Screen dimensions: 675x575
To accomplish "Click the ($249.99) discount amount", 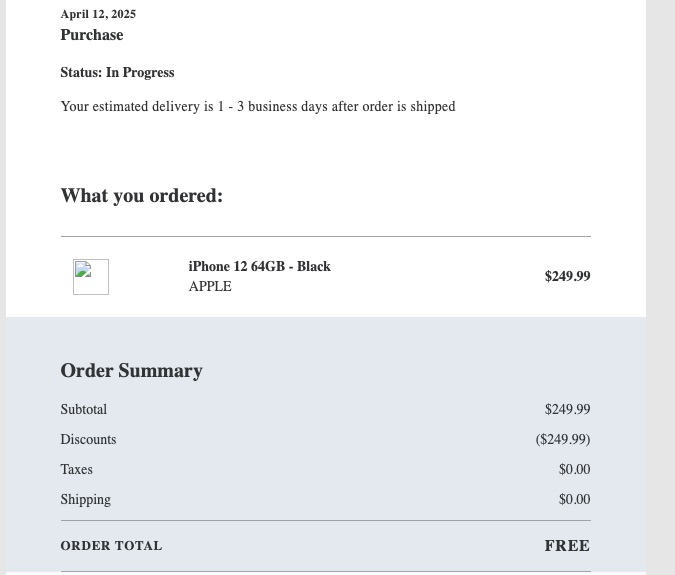I will (563, 440).
